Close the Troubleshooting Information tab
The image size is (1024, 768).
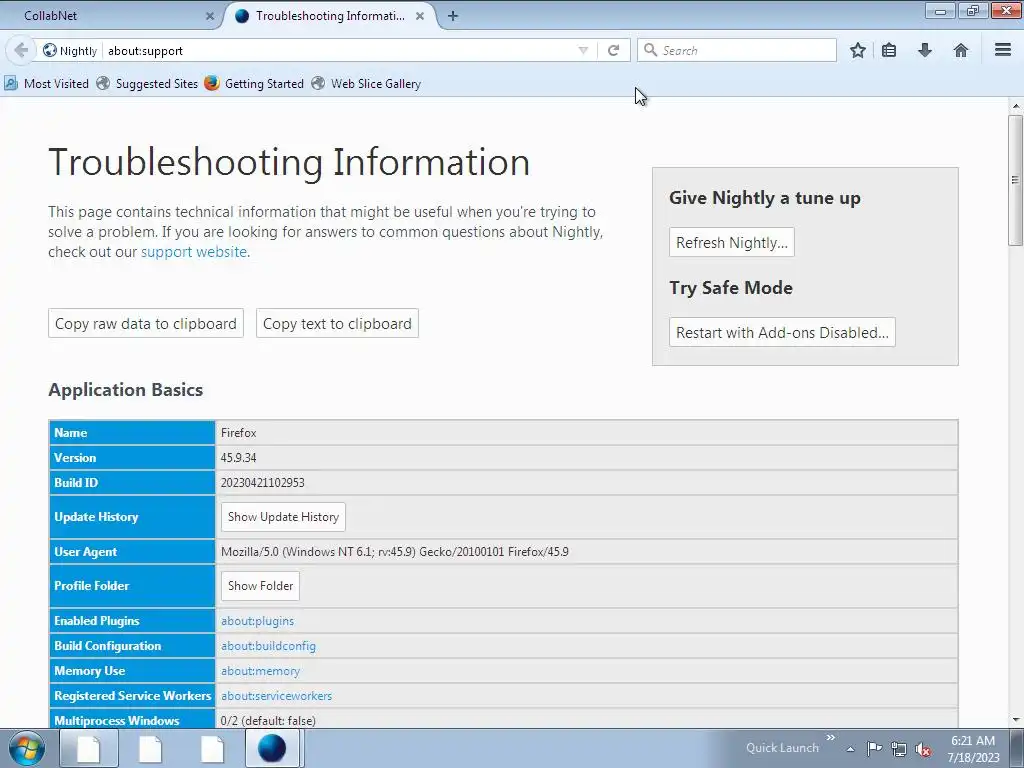pos(420,16)
